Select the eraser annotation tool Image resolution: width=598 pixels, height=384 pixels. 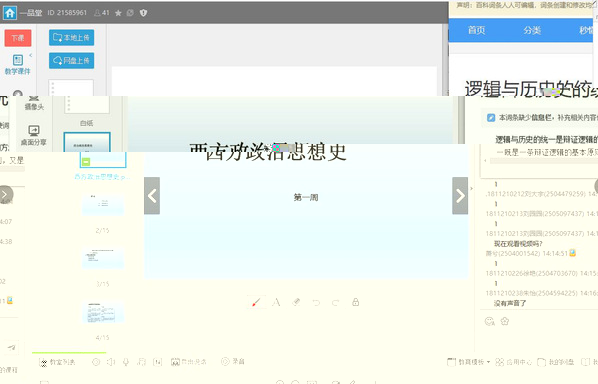tap(296, 302)
